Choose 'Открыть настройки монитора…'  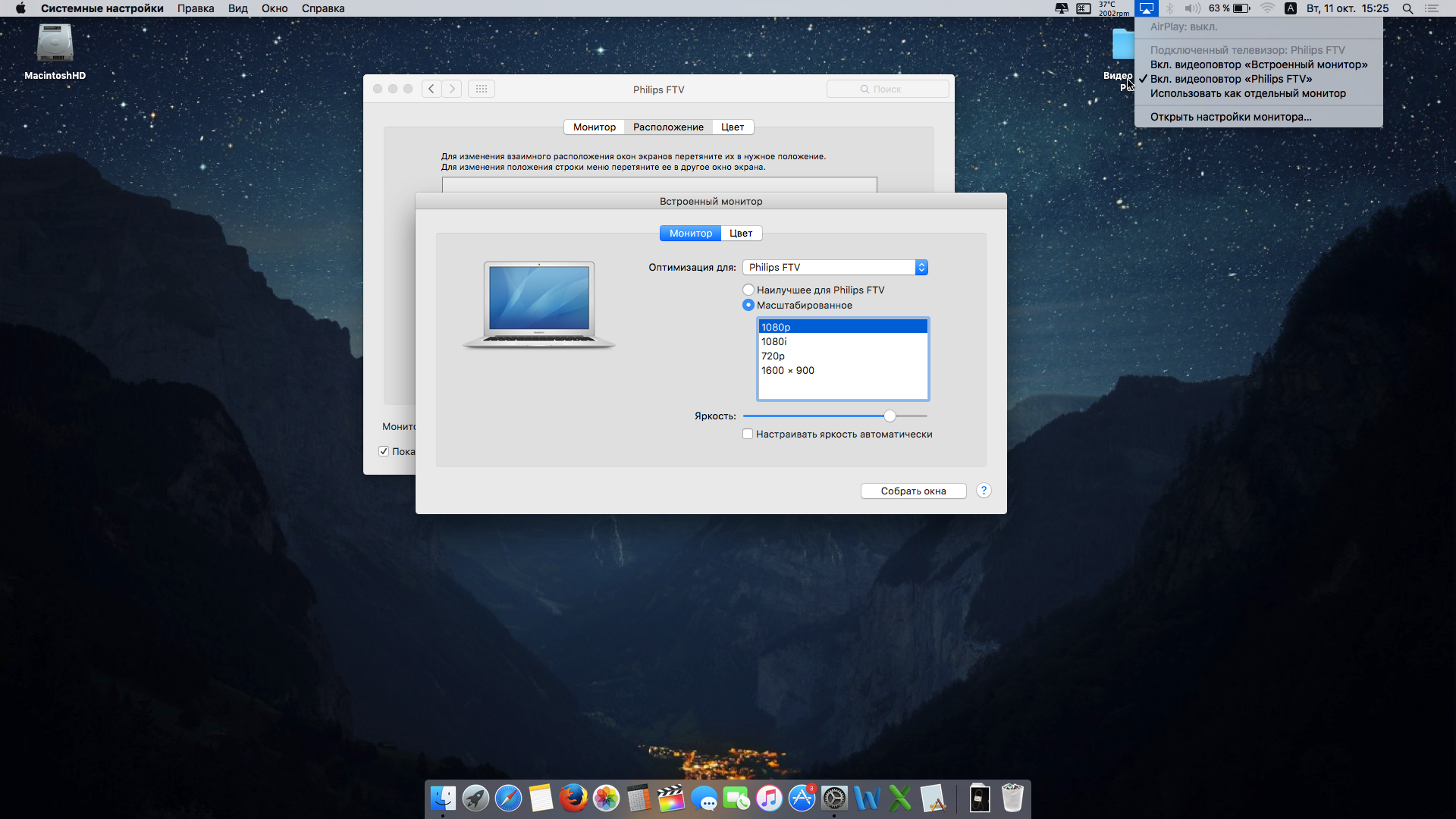coord(1259,117)
